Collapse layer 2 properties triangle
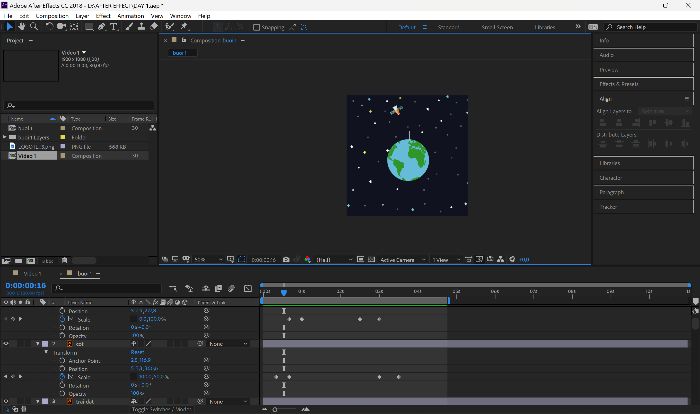Viewport: 700px width, 414px height. (x=38, y=344)
